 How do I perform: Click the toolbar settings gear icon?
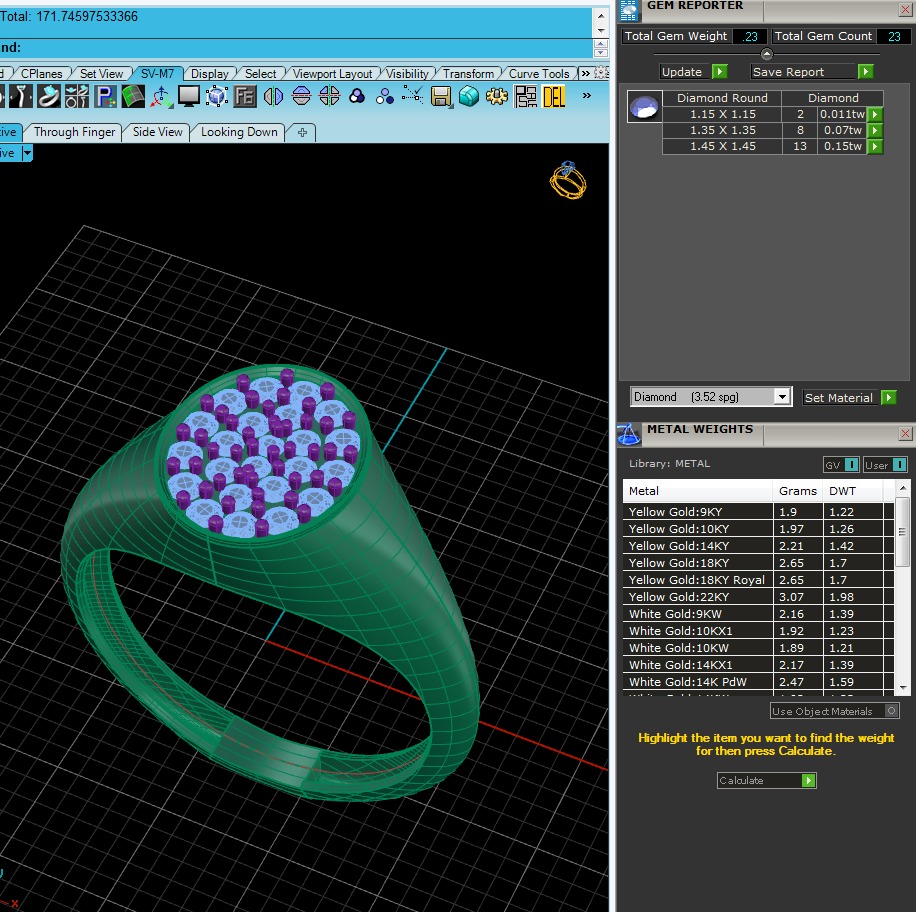coord(602,73)
